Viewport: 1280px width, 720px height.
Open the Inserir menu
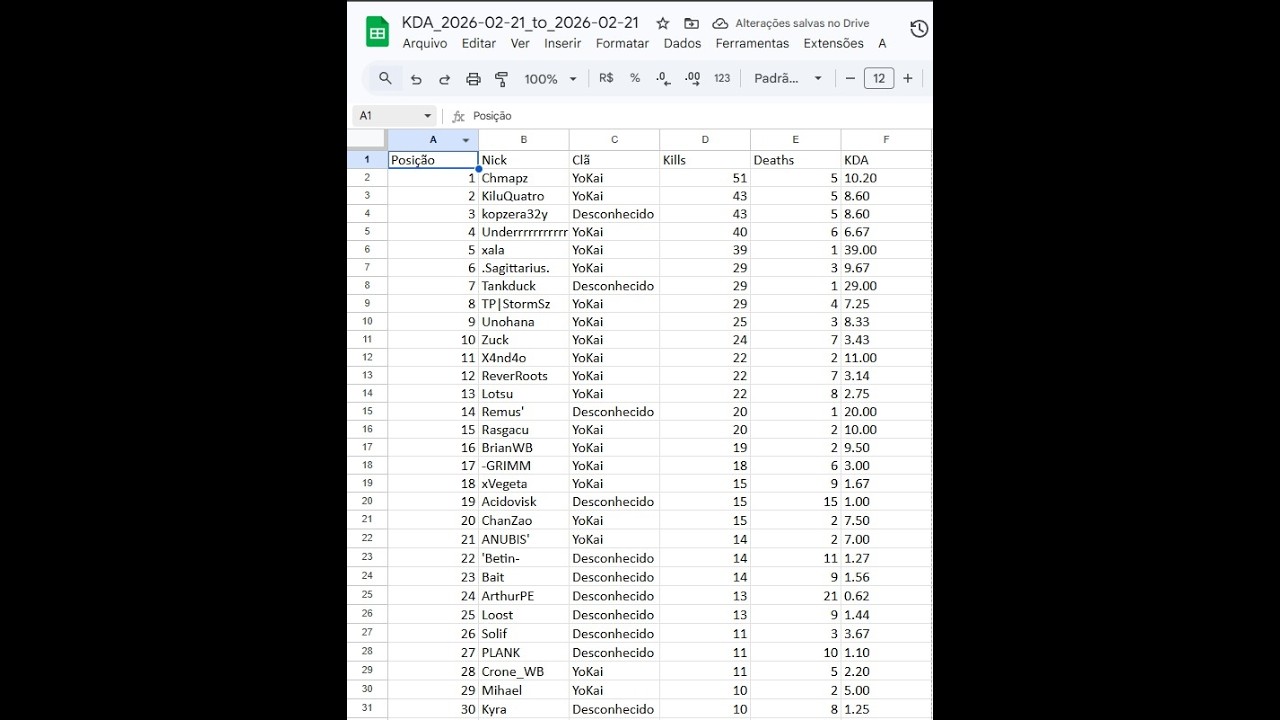(x=563, y=44)
